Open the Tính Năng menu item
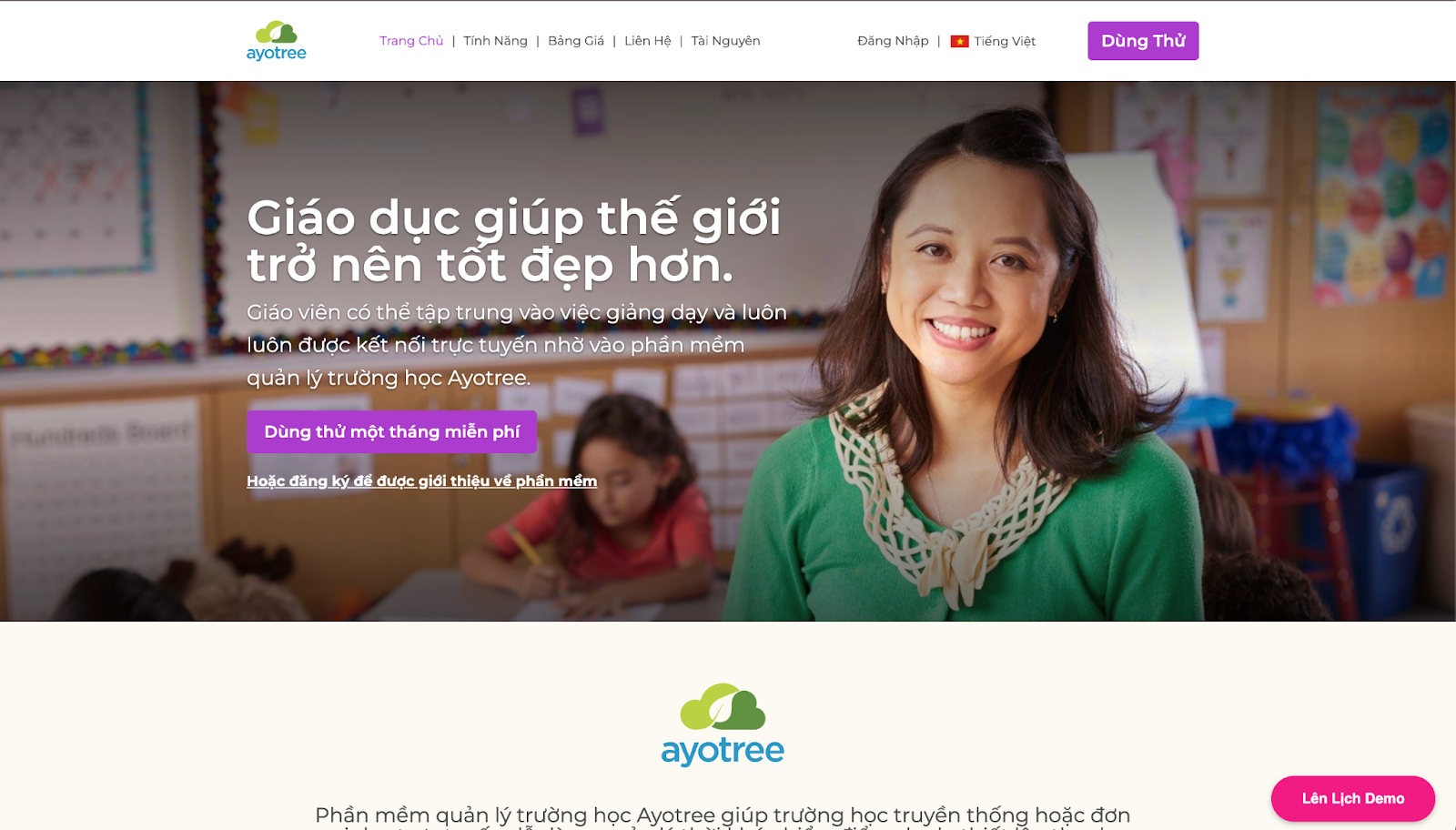1456x830 pixels. 495,41
